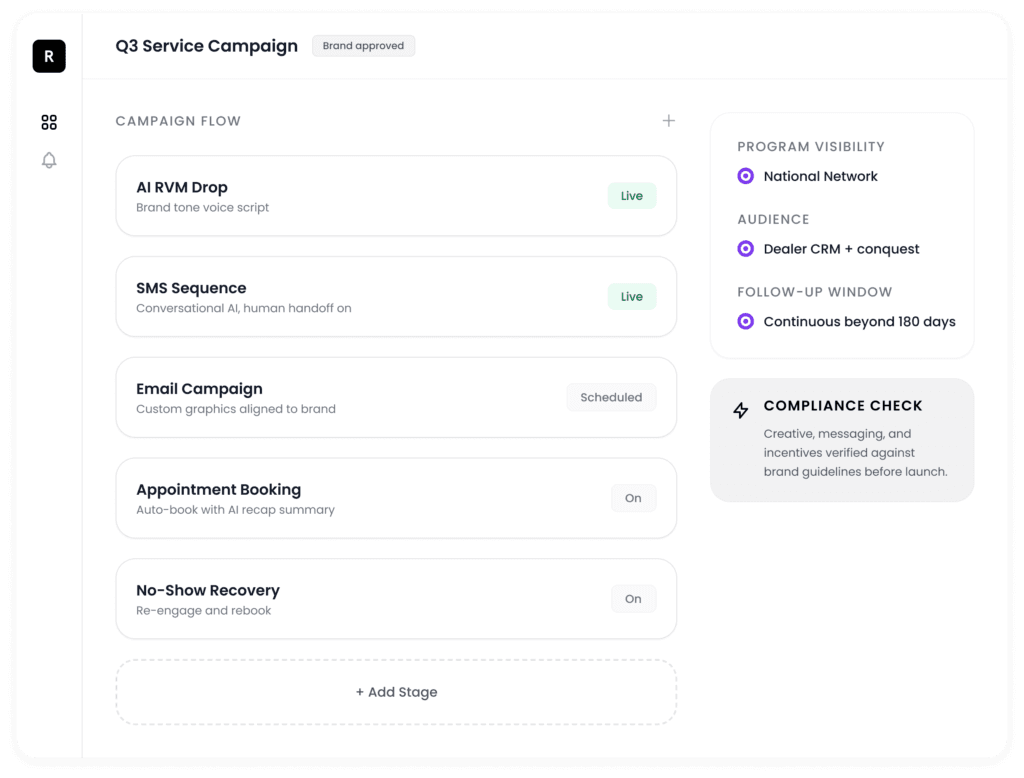Open the SMS Sequence stage title
The image size is (1024, 778).
(x=191, y=288)
